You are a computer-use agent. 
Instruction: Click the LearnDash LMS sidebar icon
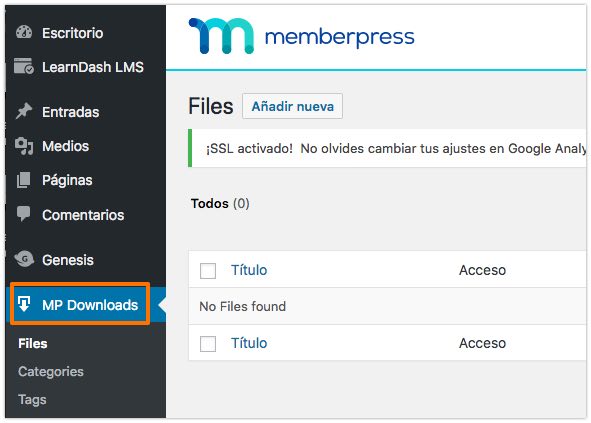(x=24, y=66)
